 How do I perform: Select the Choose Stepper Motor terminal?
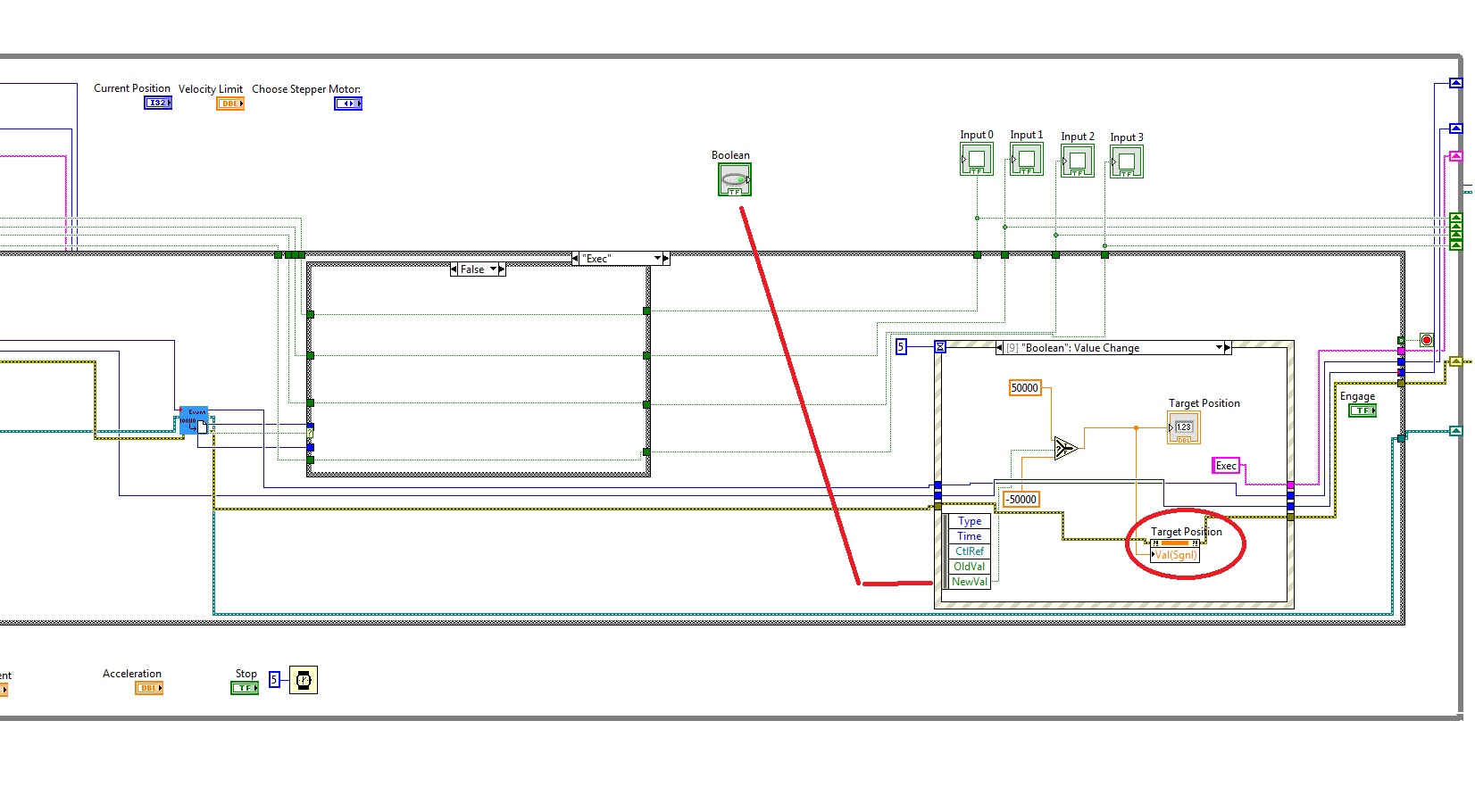pyautogui.click(x=348, y=104)
